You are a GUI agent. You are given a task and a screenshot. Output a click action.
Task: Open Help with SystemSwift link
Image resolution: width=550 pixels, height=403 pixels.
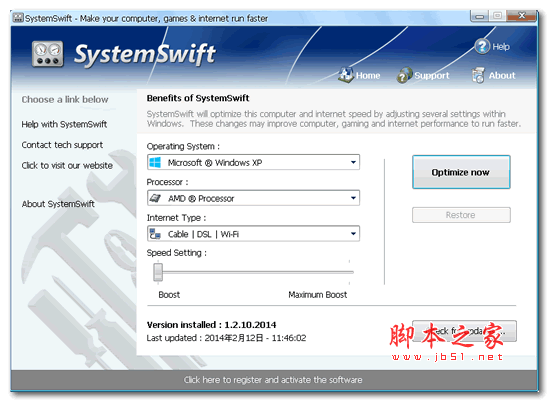(64, 124)
